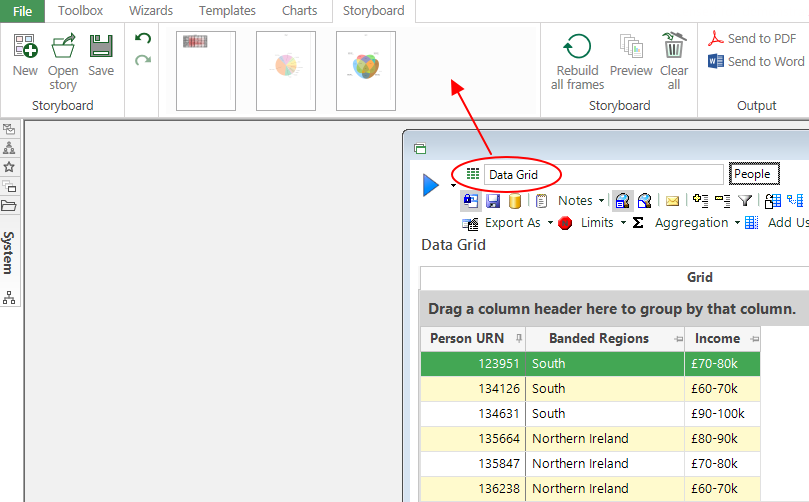Open the Limits dropdown
Viewport: 809px width, 502px height.
(623, 223)
